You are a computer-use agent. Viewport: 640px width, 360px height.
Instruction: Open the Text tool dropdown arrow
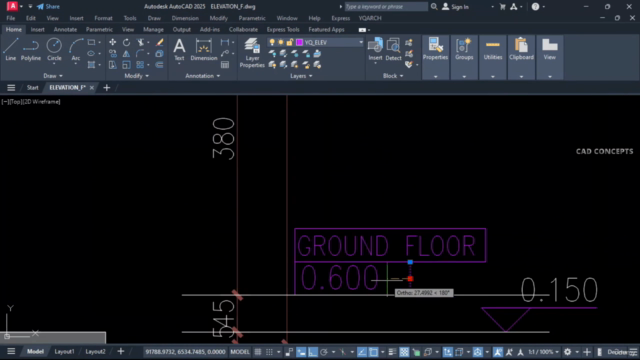179,64
